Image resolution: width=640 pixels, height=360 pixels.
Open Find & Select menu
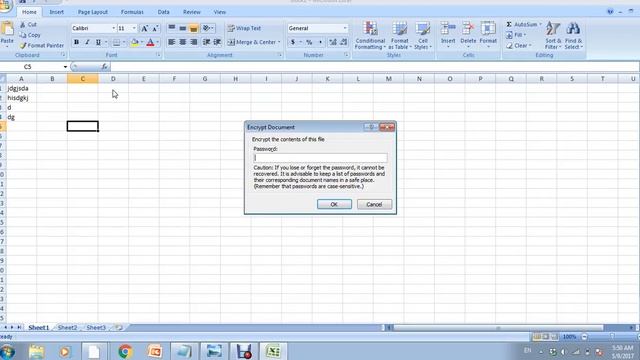573,35
